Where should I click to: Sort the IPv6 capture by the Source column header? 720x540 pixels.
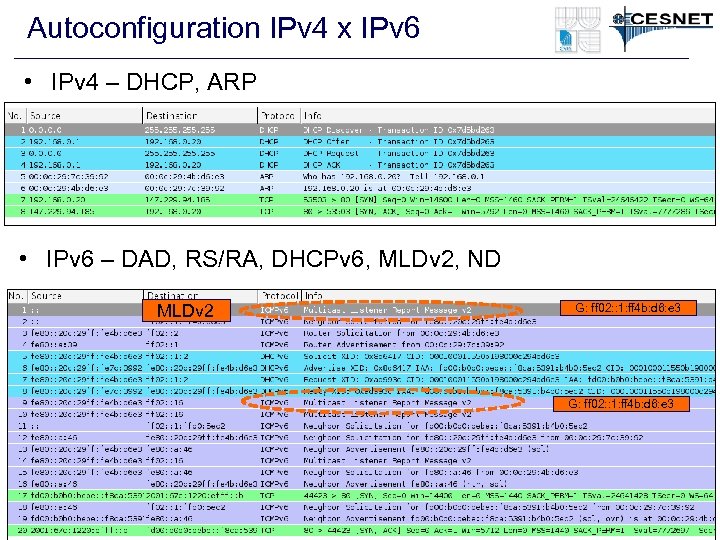click(x=86, y=296)
